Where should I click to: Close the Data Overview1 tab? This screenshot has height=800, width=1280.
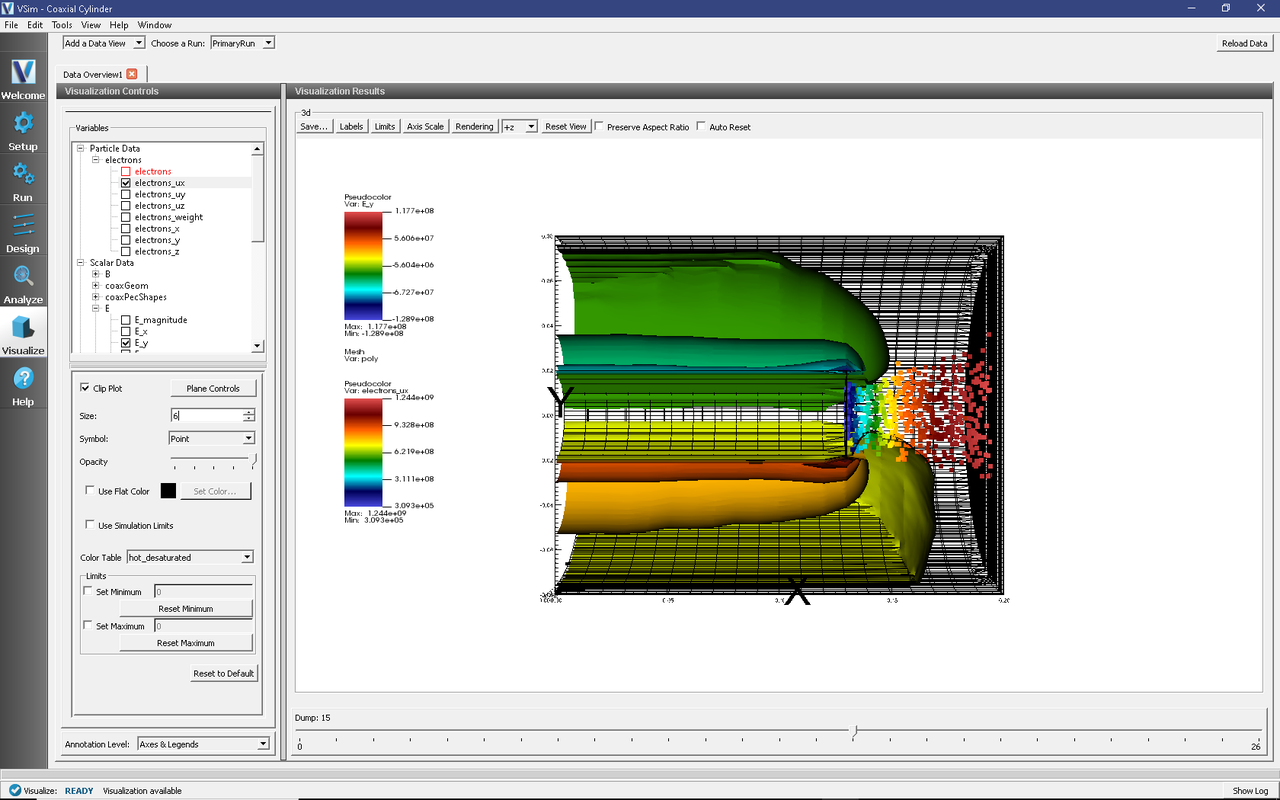(132, 74)
